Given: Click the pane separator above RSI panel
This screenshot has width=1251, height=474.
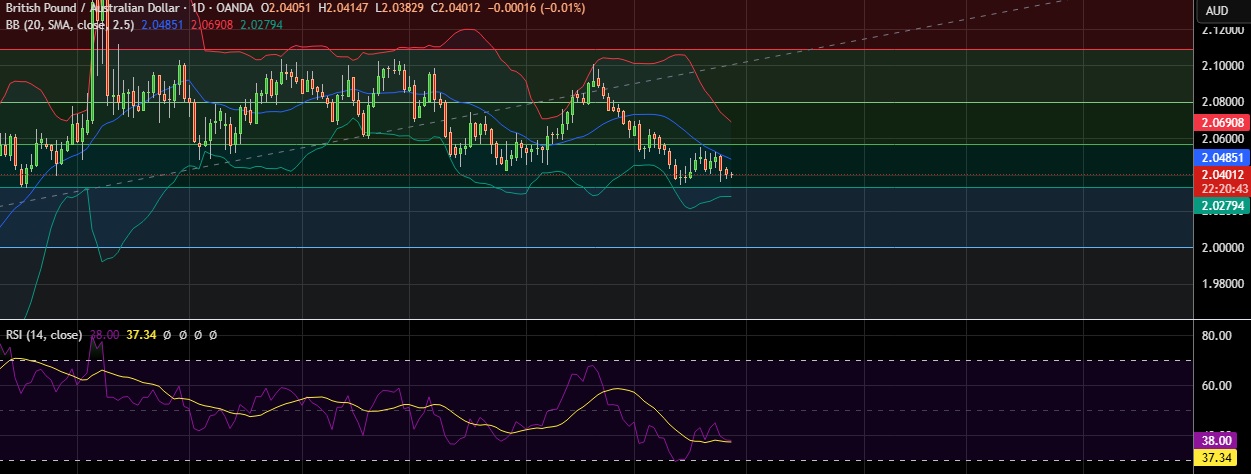Looking at the screenshot, I should click(600, 320).
